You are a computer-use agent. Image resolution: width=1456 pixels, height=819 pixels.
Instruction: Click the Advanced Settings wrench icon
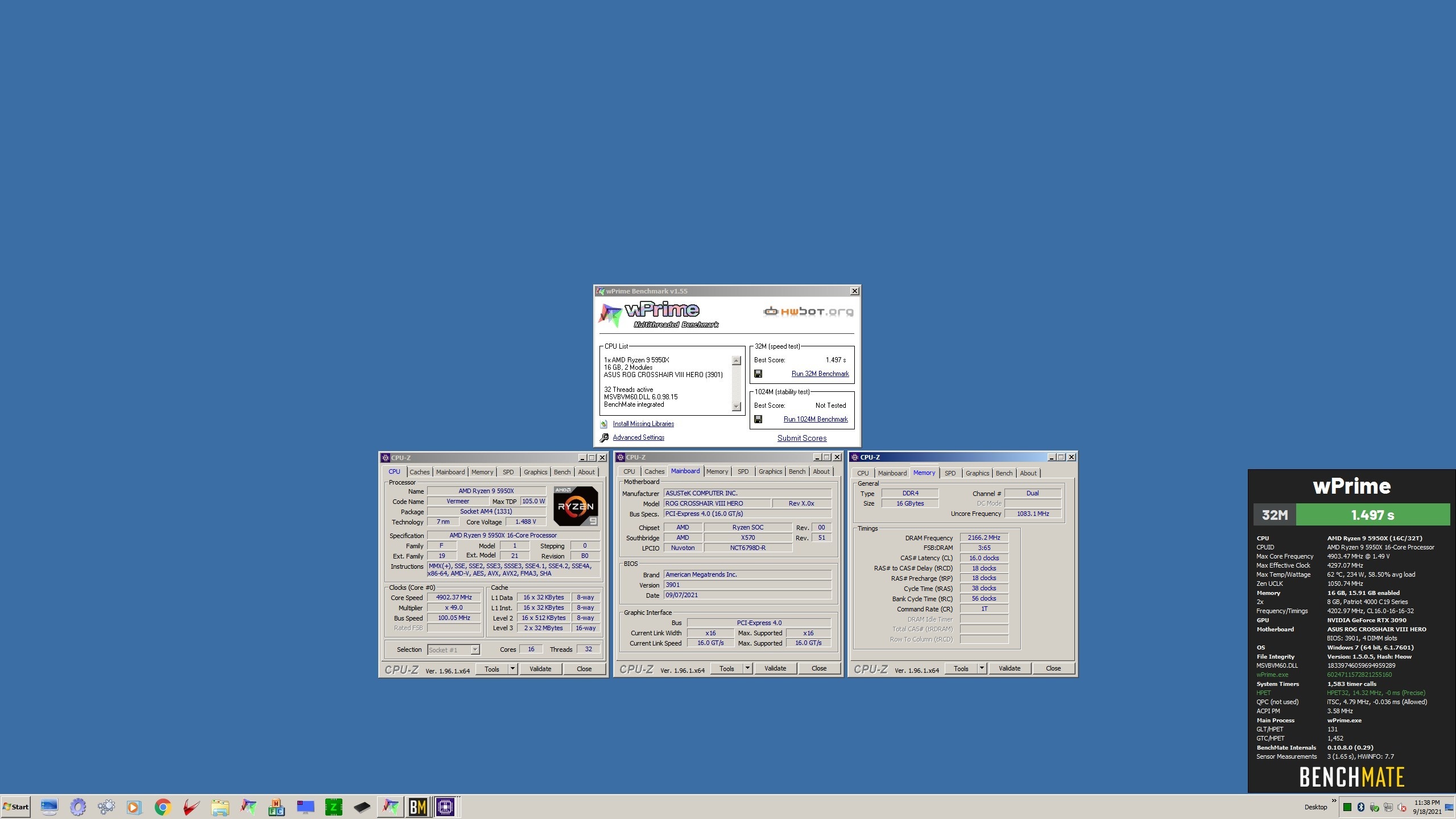pyautogui.click(x=603, y=438)
